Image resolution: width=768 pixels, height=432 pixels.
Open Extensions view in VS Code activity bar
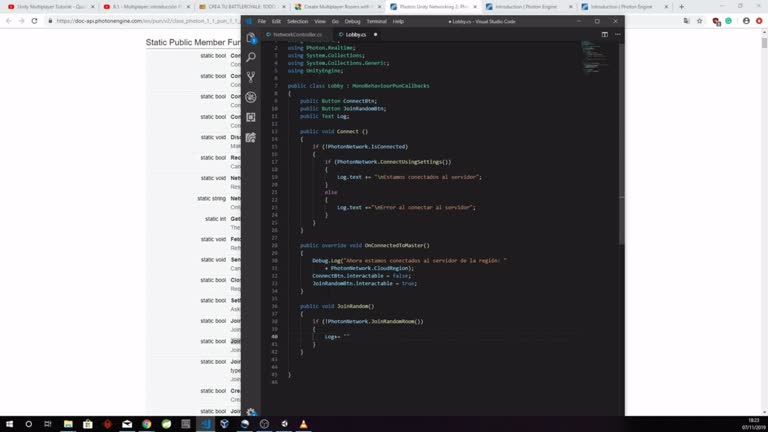tap(251, 117)
